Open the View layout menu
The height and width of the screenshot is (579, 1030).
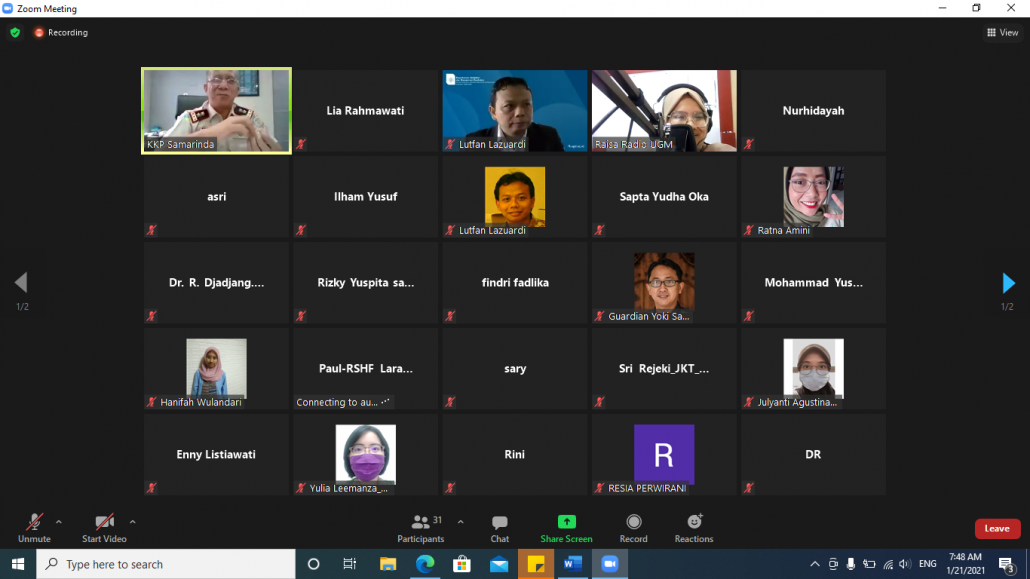tap(1002, 32)
